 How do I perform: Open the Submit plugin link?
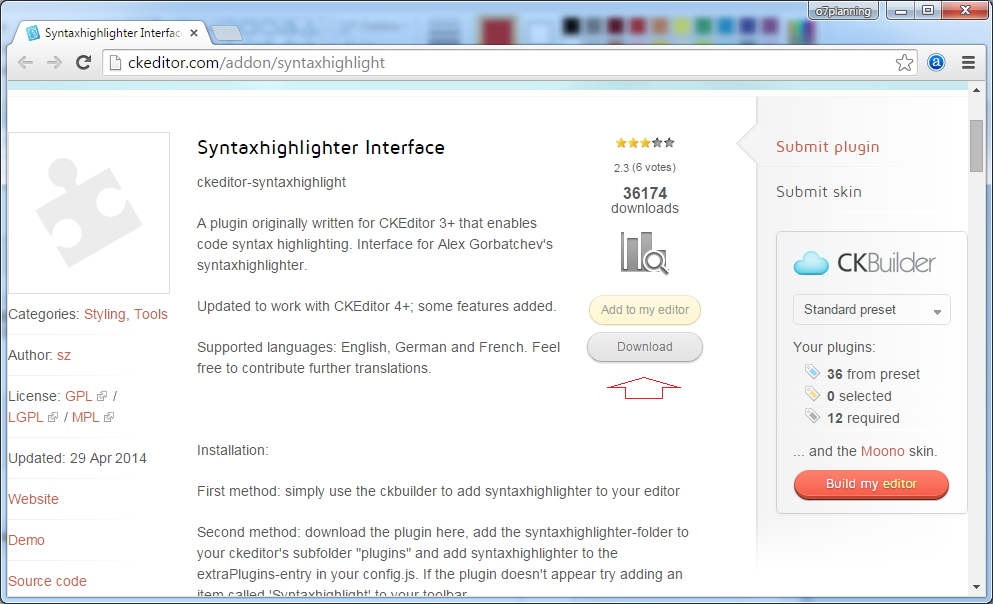pos(827,147)
